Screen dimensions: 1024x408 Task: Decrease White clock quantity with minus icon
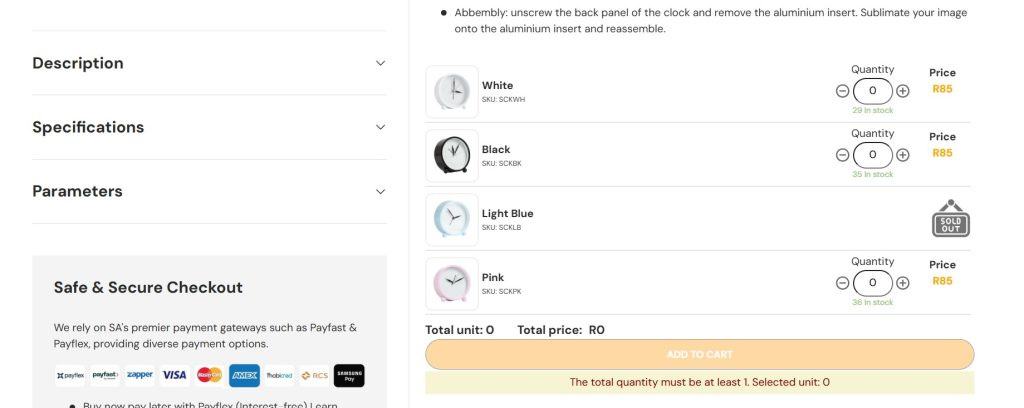click(842, 91)
